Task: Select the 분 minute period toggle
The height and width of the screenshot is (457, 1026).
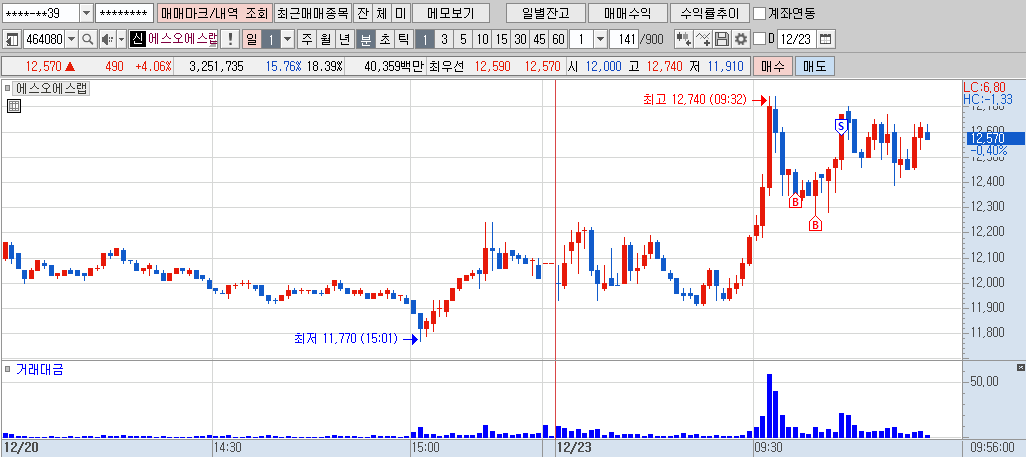Action: (x=366, y=39)
